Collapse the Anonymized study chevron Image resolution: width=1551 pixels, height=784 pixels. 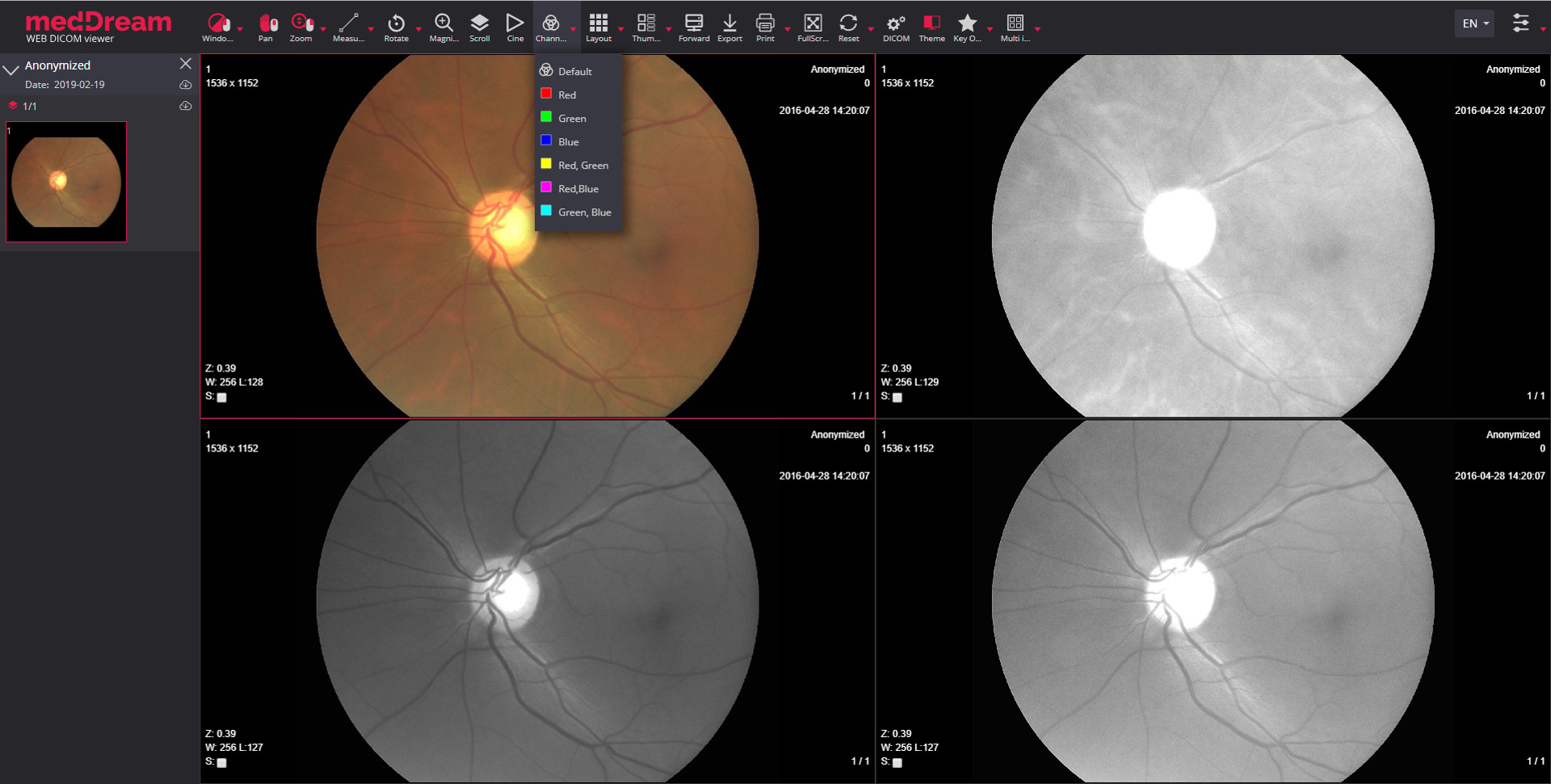(11, 69)
